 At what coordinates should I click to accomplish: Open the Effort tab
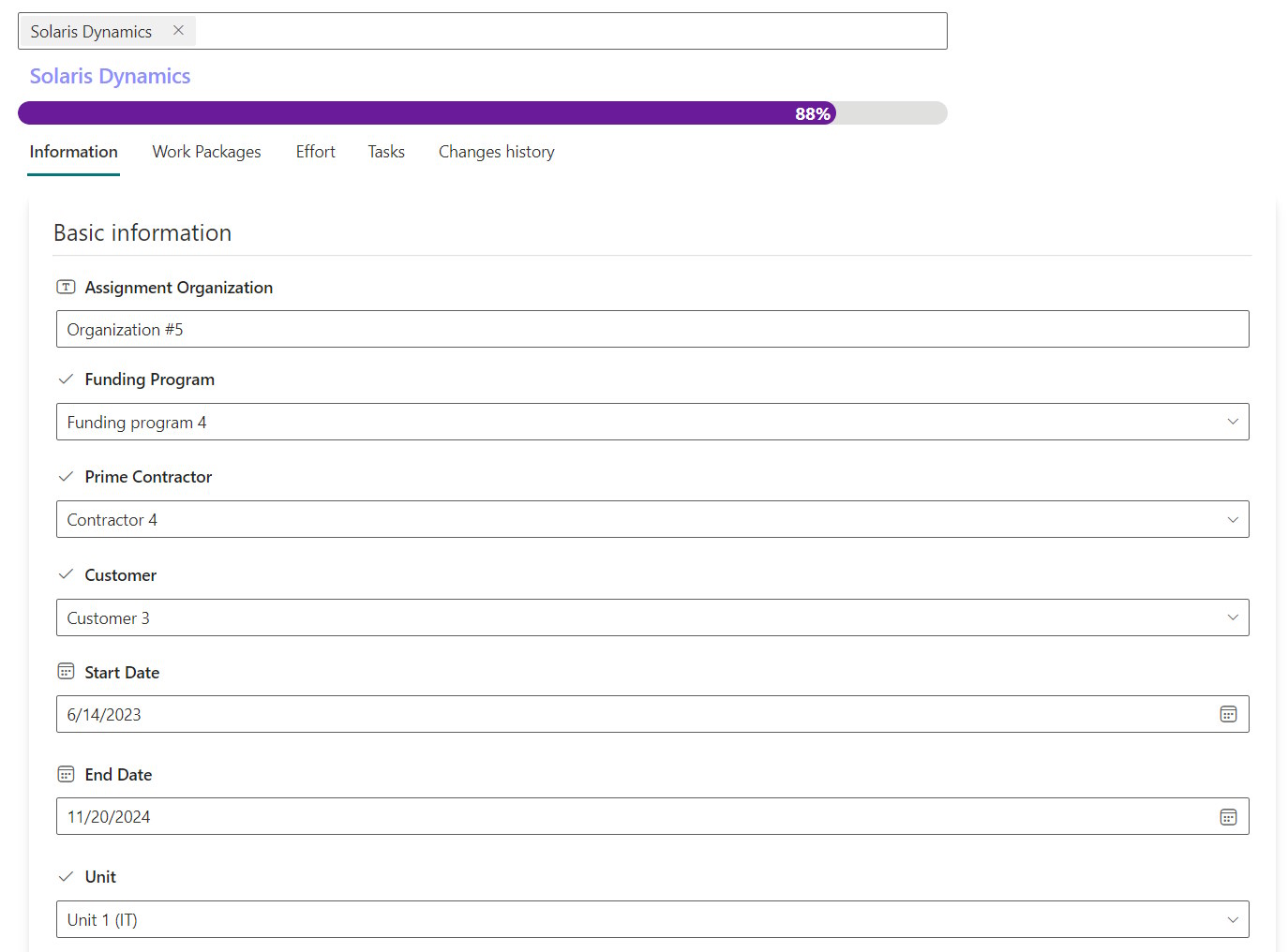click(x=315, y=152)
